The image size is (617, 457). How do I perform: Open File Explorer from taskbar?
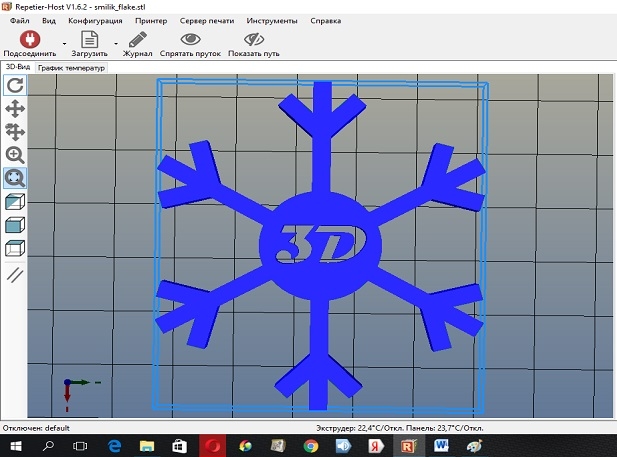147,446
